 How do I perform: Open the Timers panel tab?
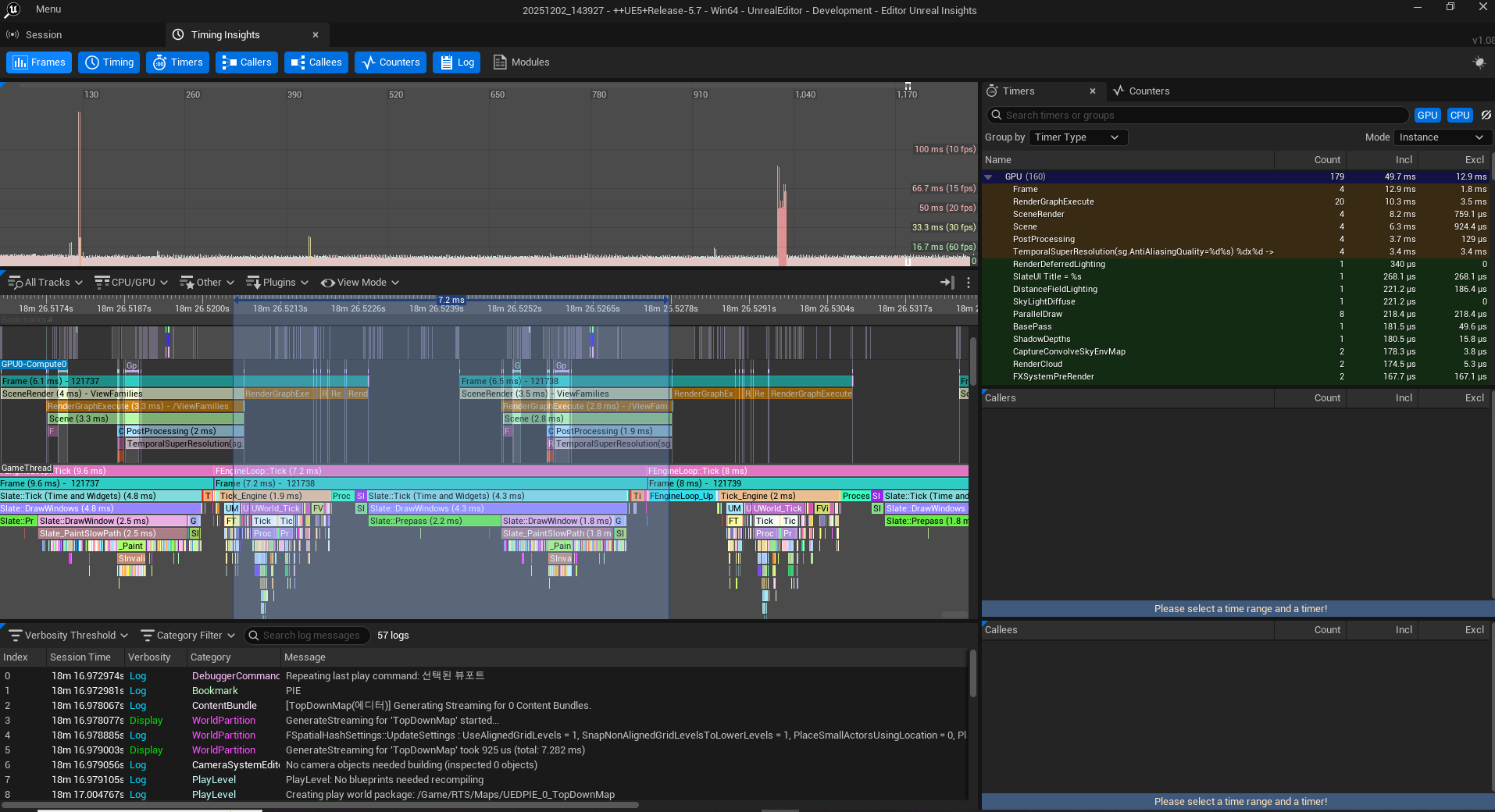pyautogui.click(x=1019, y=91)
